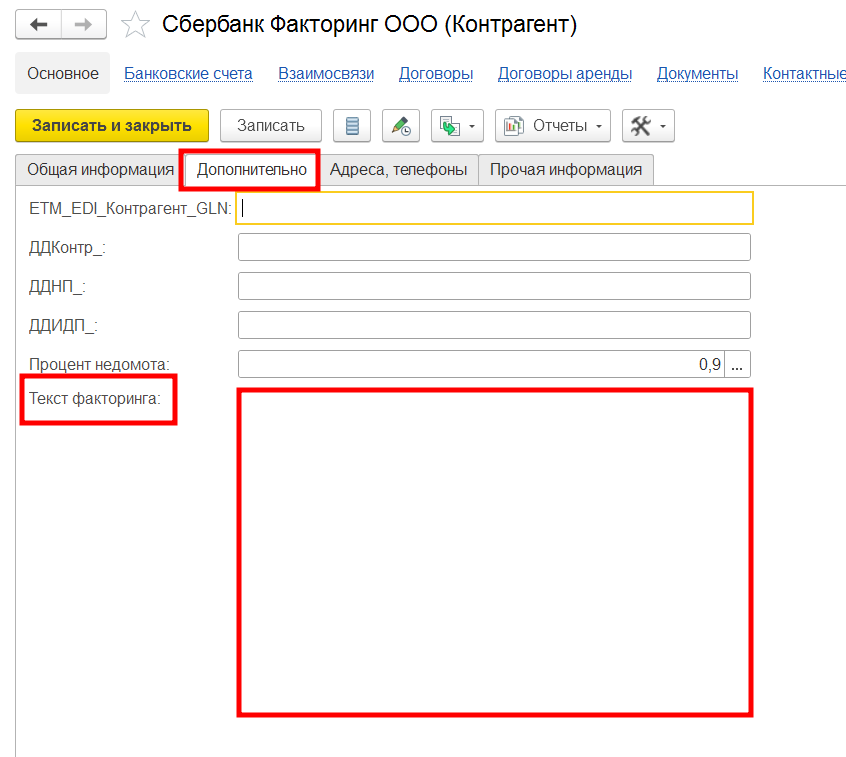
Task: Open the tools wrench and hammer dropdown
Action: [x=648, y=126]
